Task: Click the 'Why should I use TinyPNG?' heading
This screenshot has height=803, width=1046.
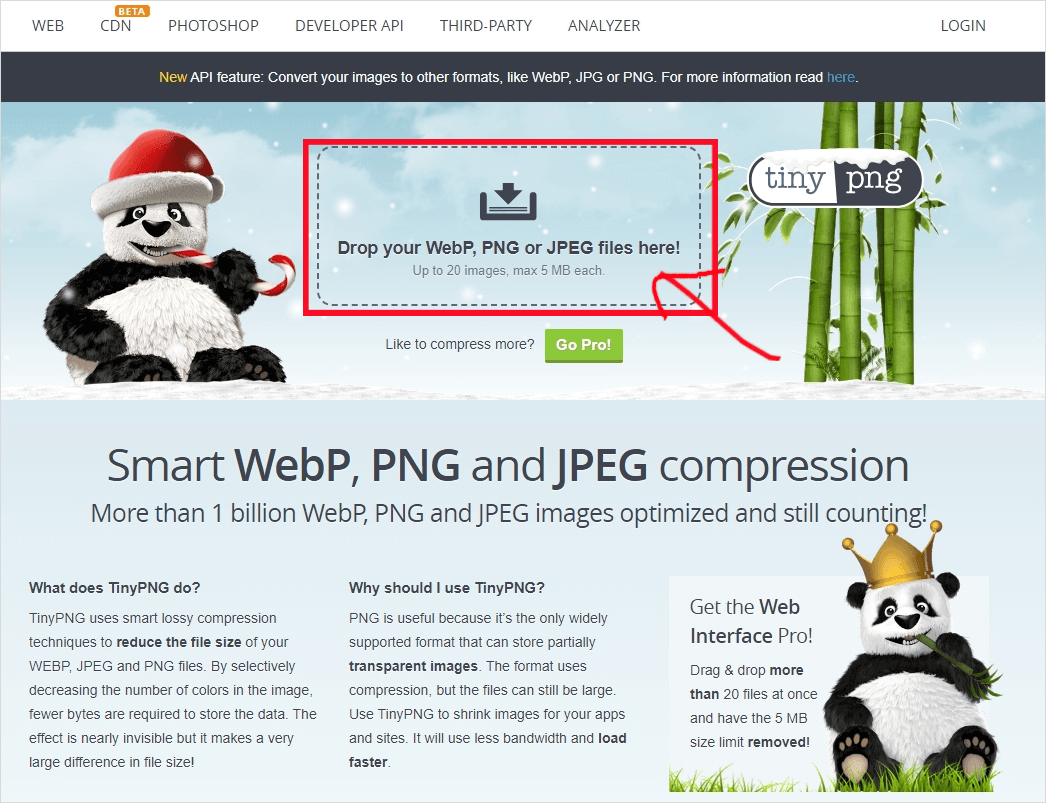Action: 447,588
